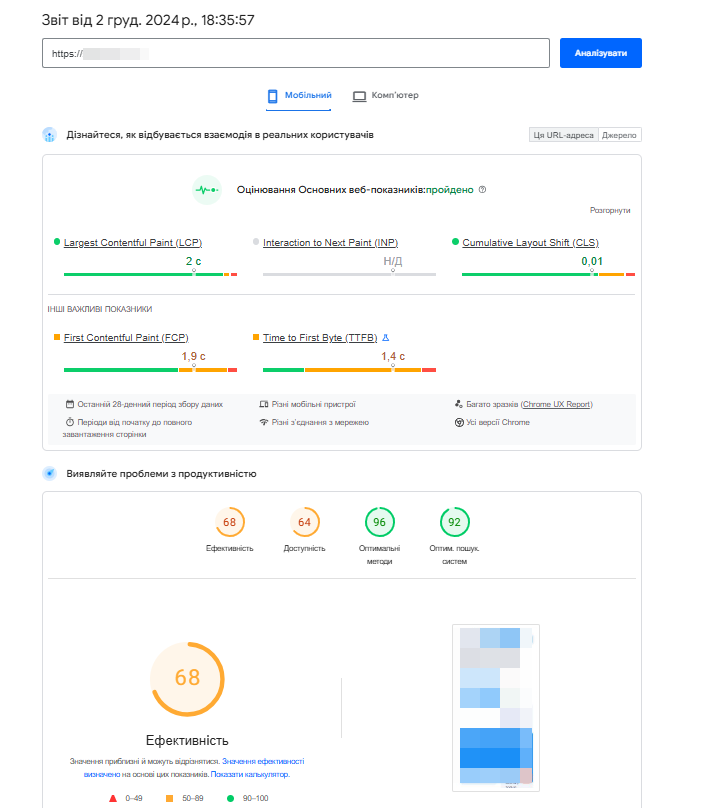Click the experimental flask icon beside TTFB

coord(386,338)
